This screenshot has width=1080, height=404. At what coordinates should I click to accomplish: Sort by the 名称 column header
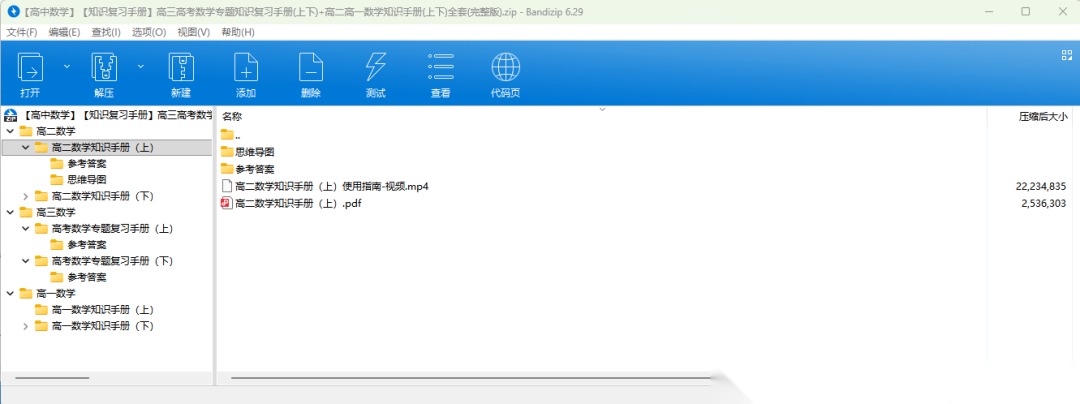click(x=233, y=116)
